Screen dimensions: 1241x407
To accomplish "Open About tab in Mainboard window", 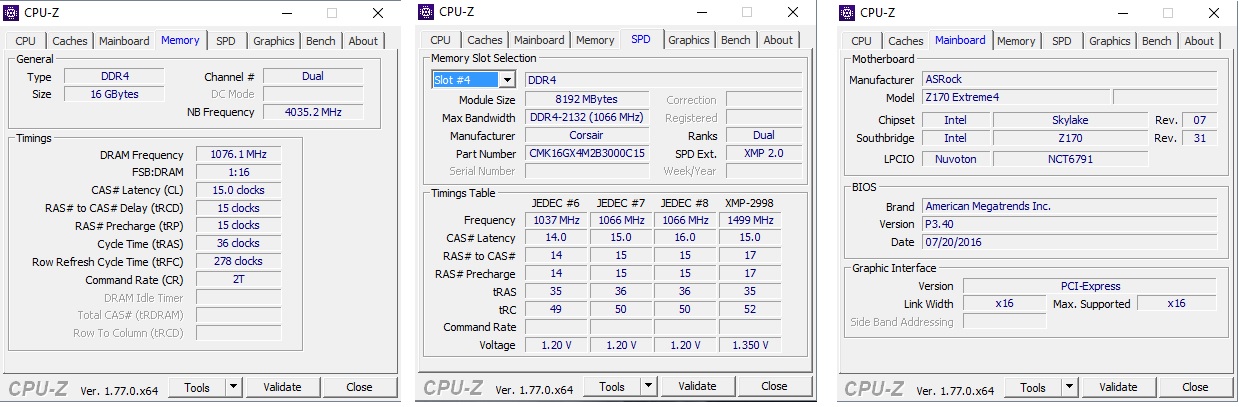I will [x=1199, y=41].
